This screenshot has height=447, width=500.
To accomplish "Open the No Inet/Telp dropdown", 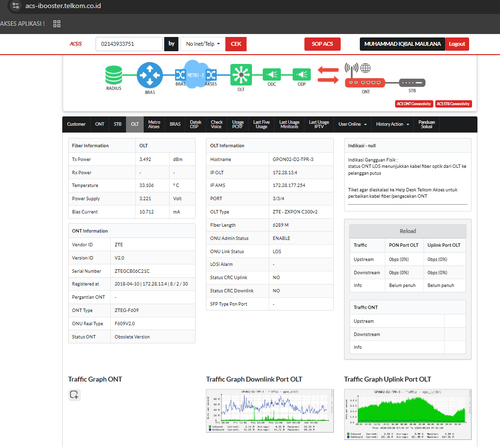I will 203,44.
